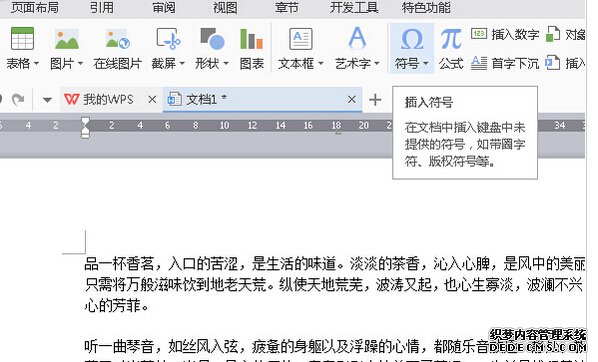Select the 截屏 screenshot tool icon
This screenshot has height=362, width=598.
(168, 39)
